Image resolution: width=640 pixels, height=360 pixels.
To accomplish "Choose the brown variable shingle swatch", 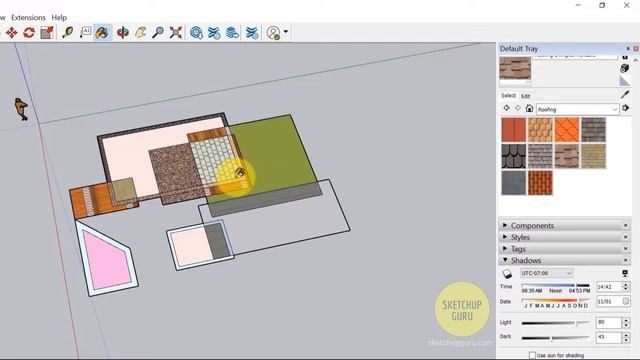I will pyautogui.click(x=567, y=156).
